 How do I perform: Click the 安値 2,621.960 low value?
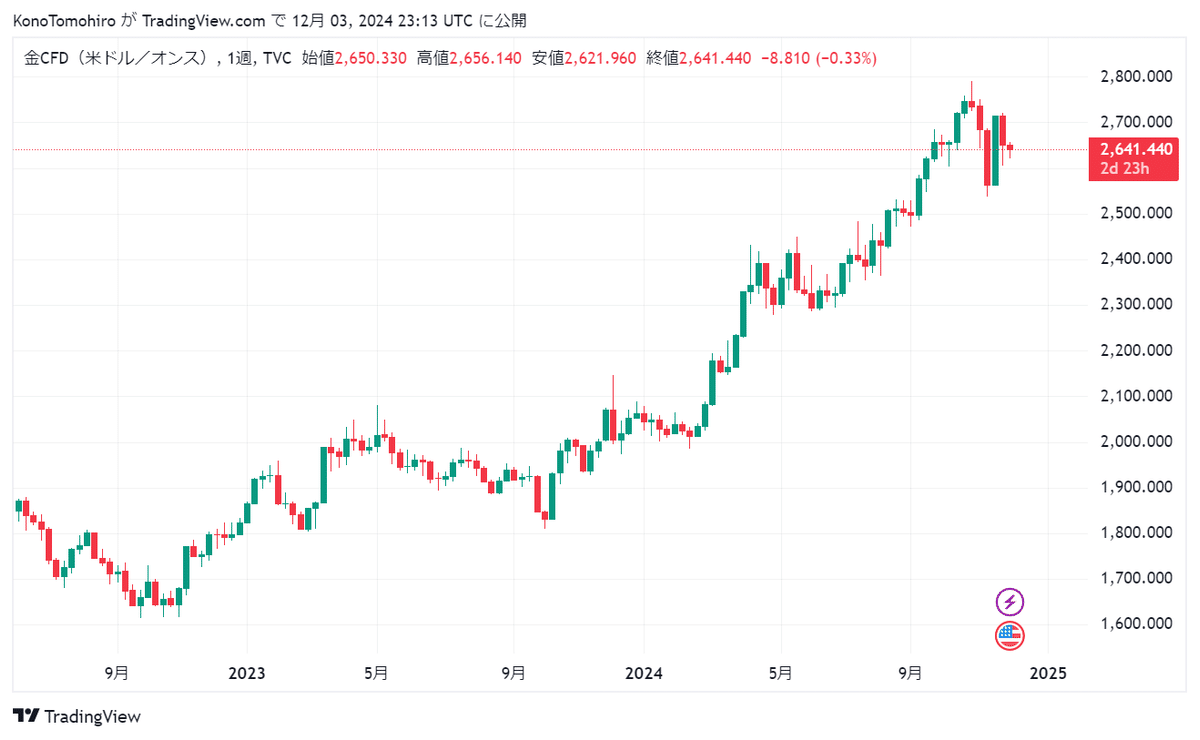pos(584,59)
